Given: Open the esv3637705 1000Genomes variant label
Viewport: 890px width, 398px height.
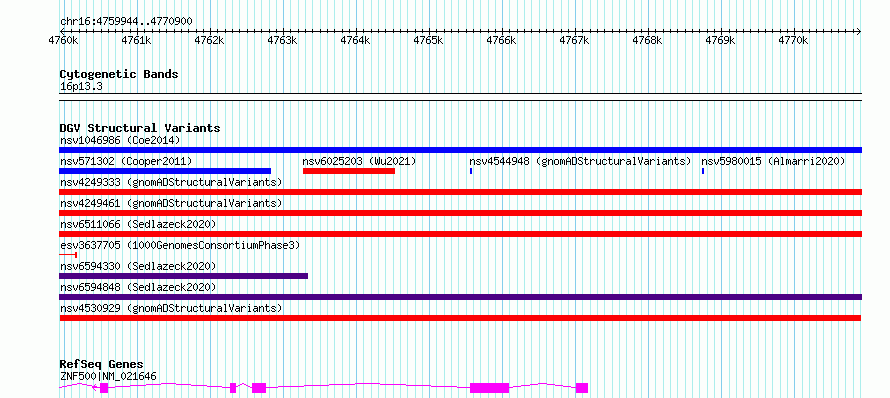Looking at the screenshot, I should point(179,245).
